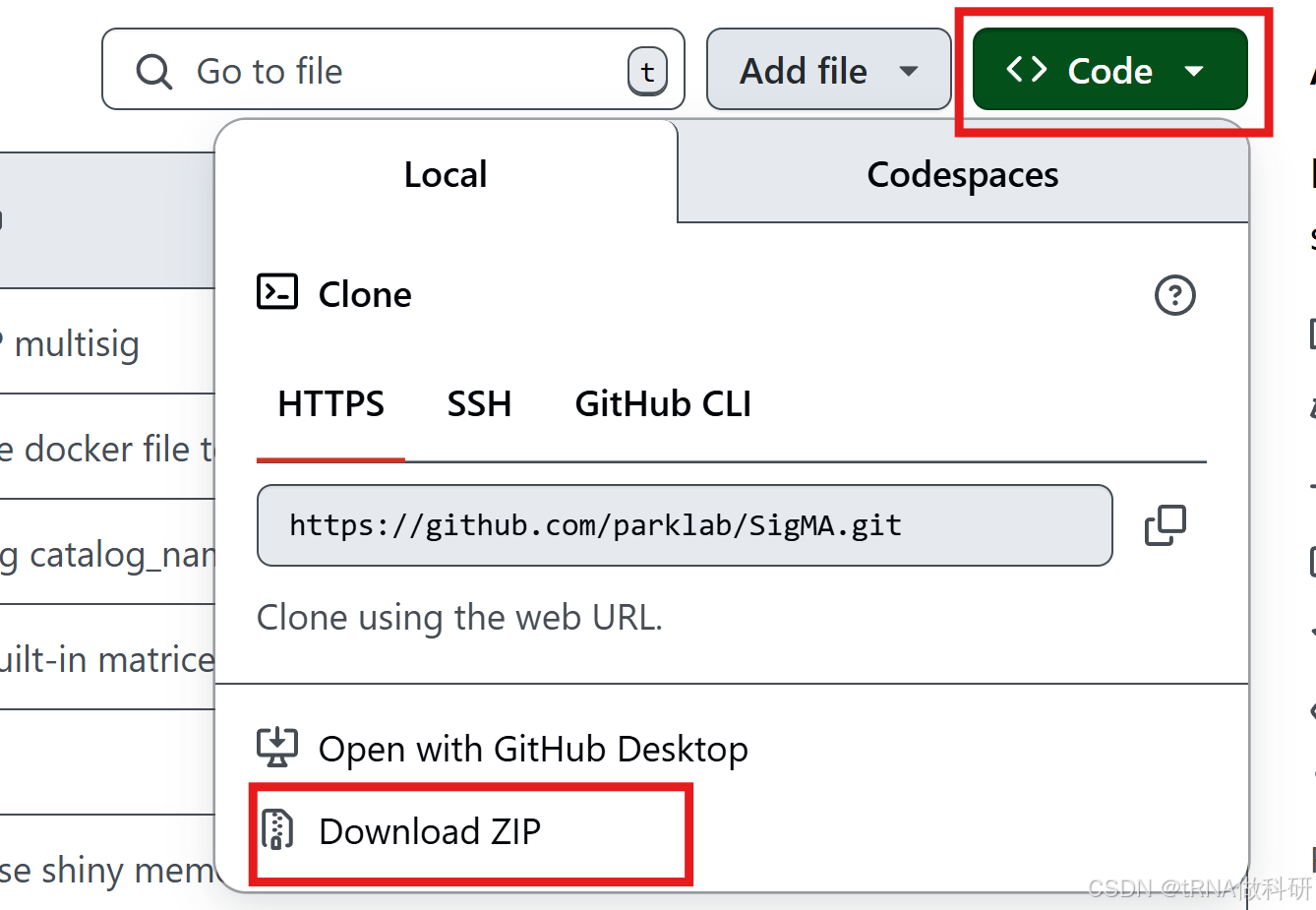1316x910 pixels.
Task: Click the 't' keyboard shortcut badge
Action: [x=647, y=69]
